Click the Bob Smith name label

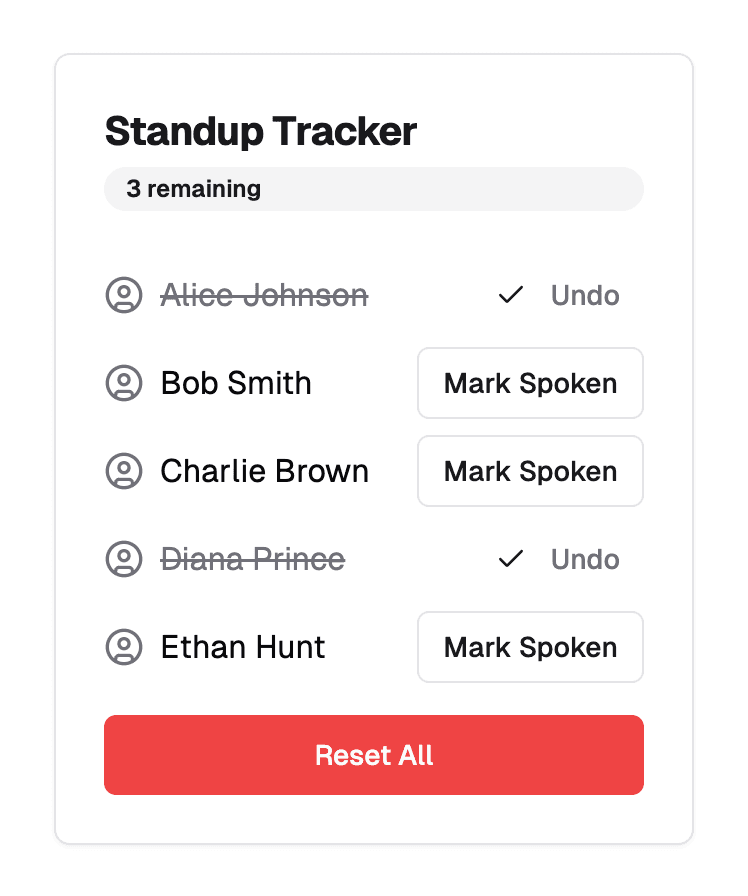pos(236,383)
